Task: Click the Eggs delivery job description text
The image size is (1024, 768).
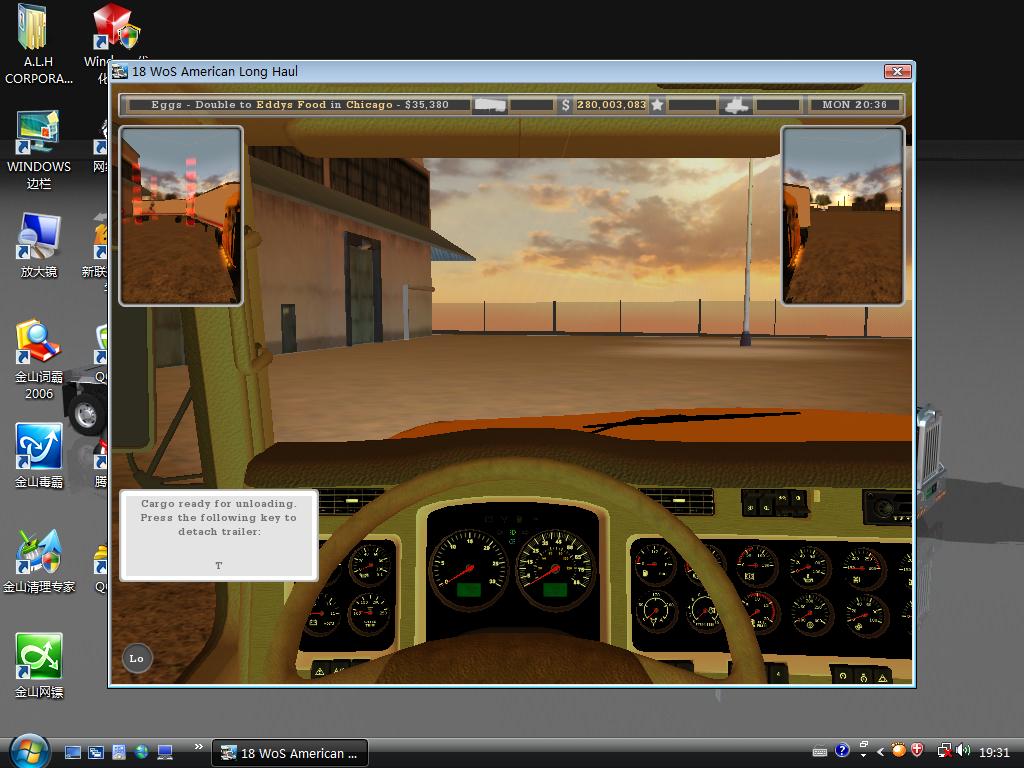Action: (300, 104)
